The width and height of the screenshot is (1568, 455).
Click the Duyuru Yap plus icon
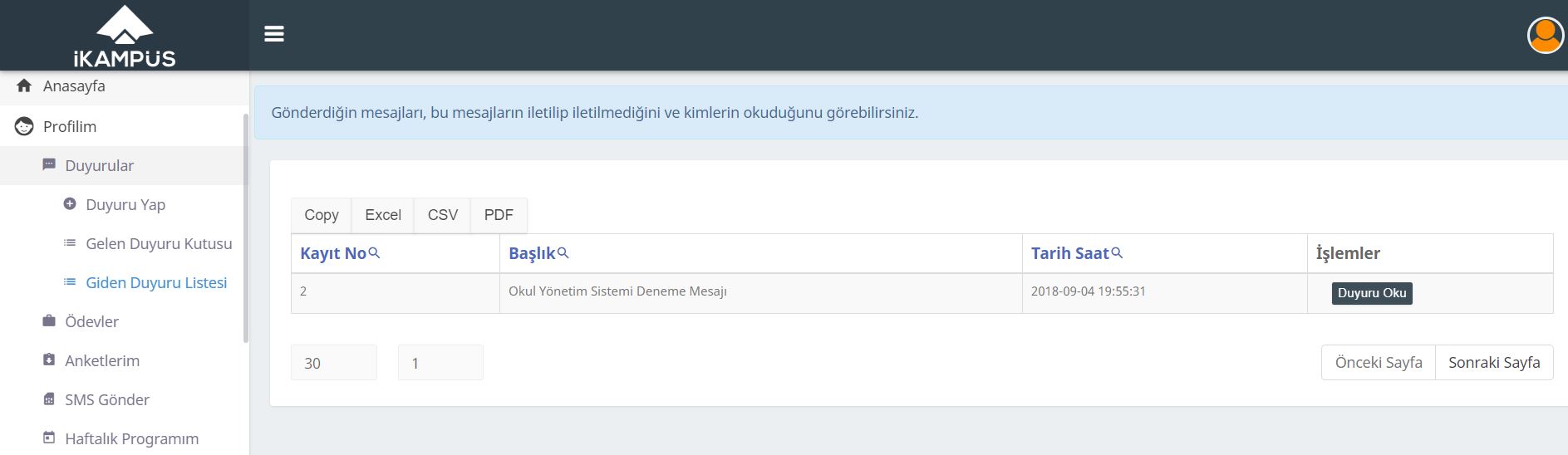70,203
